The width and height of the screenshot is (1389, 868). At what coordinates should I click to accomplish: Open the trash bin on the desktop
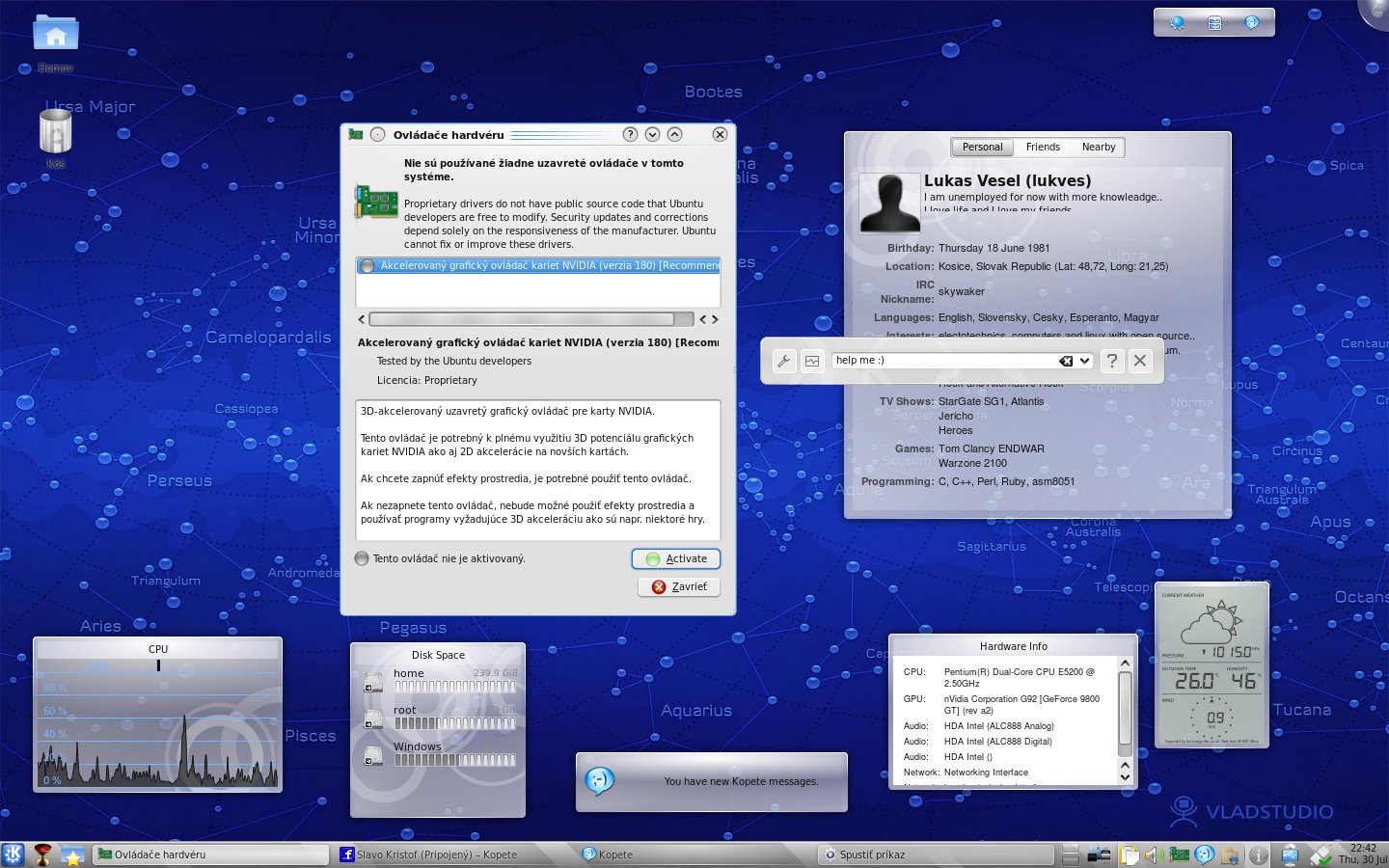point(55,133)
